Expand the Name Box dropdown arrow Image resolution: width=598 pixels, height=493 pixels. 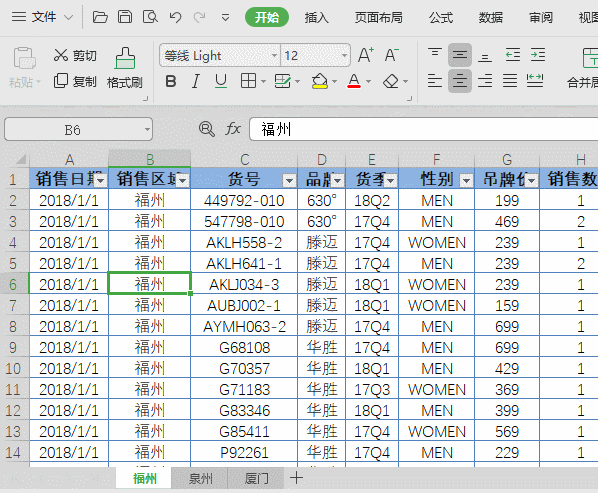[x=147, y=129]
